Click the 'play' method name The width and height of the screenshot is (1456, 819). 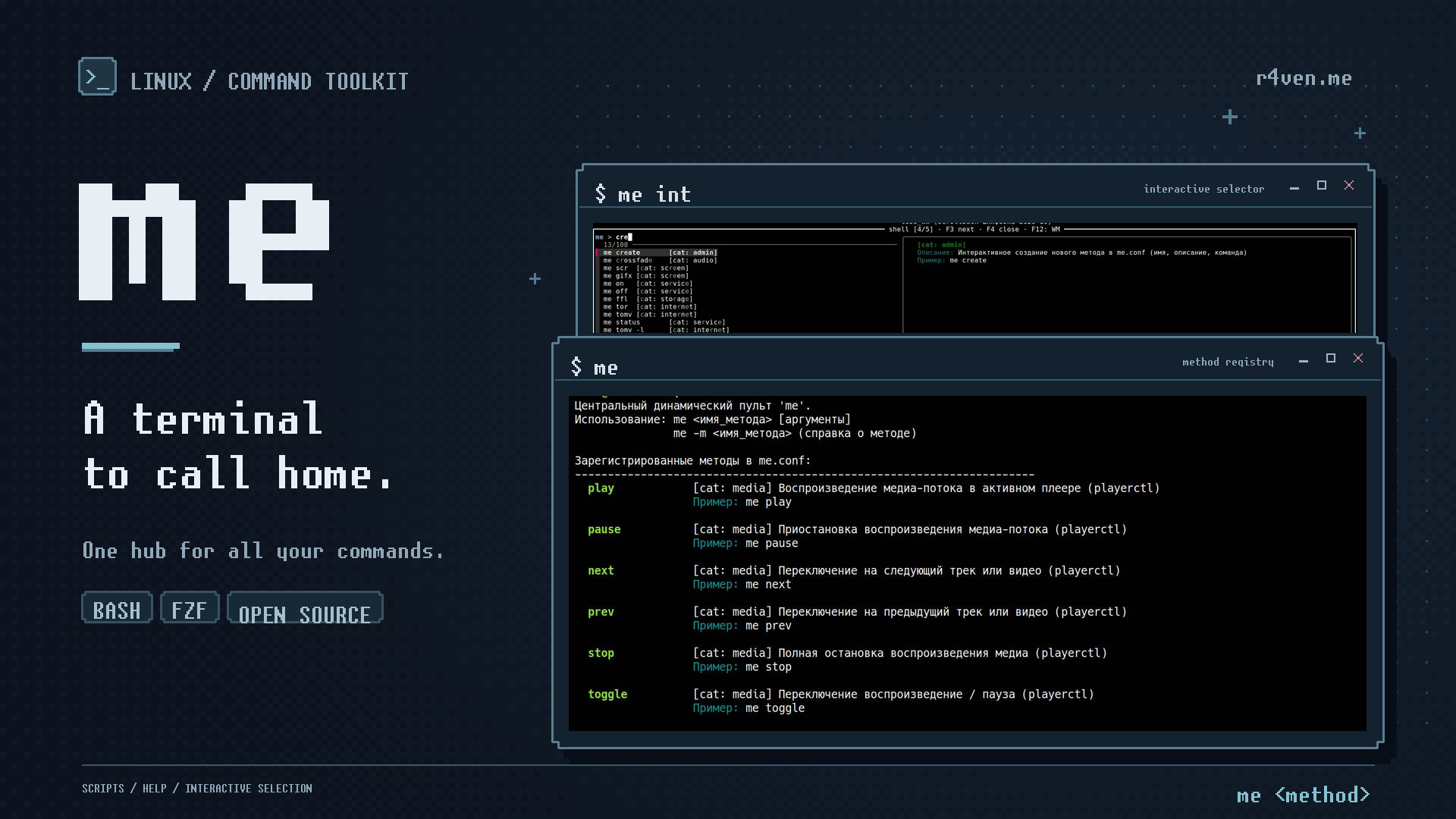601,488
